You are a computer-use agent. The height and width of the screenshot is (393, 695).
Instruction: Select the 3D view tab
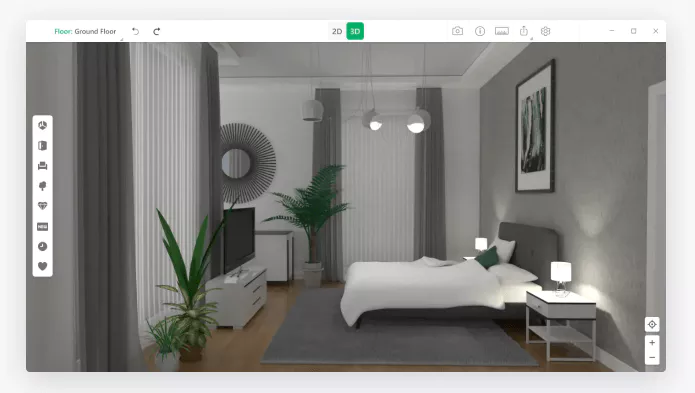[355, 31]
